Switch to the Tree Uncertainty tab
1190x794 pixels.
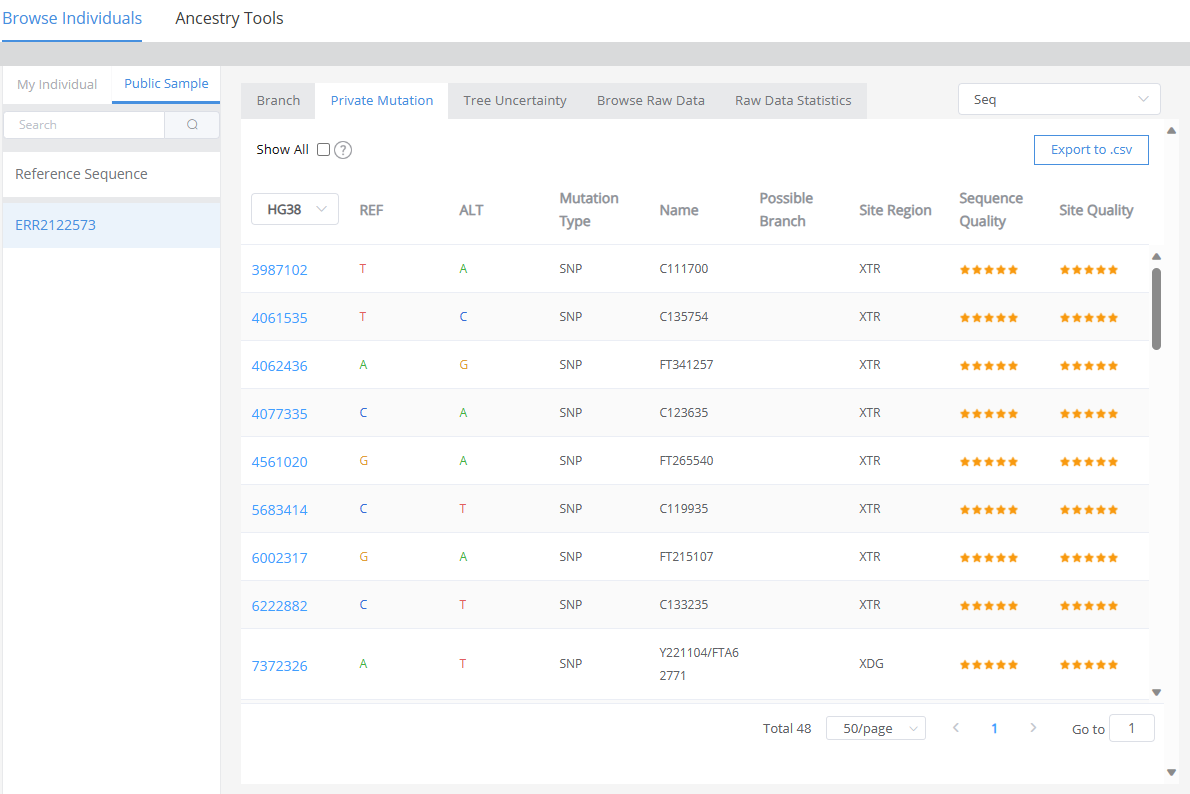point(514,100)
